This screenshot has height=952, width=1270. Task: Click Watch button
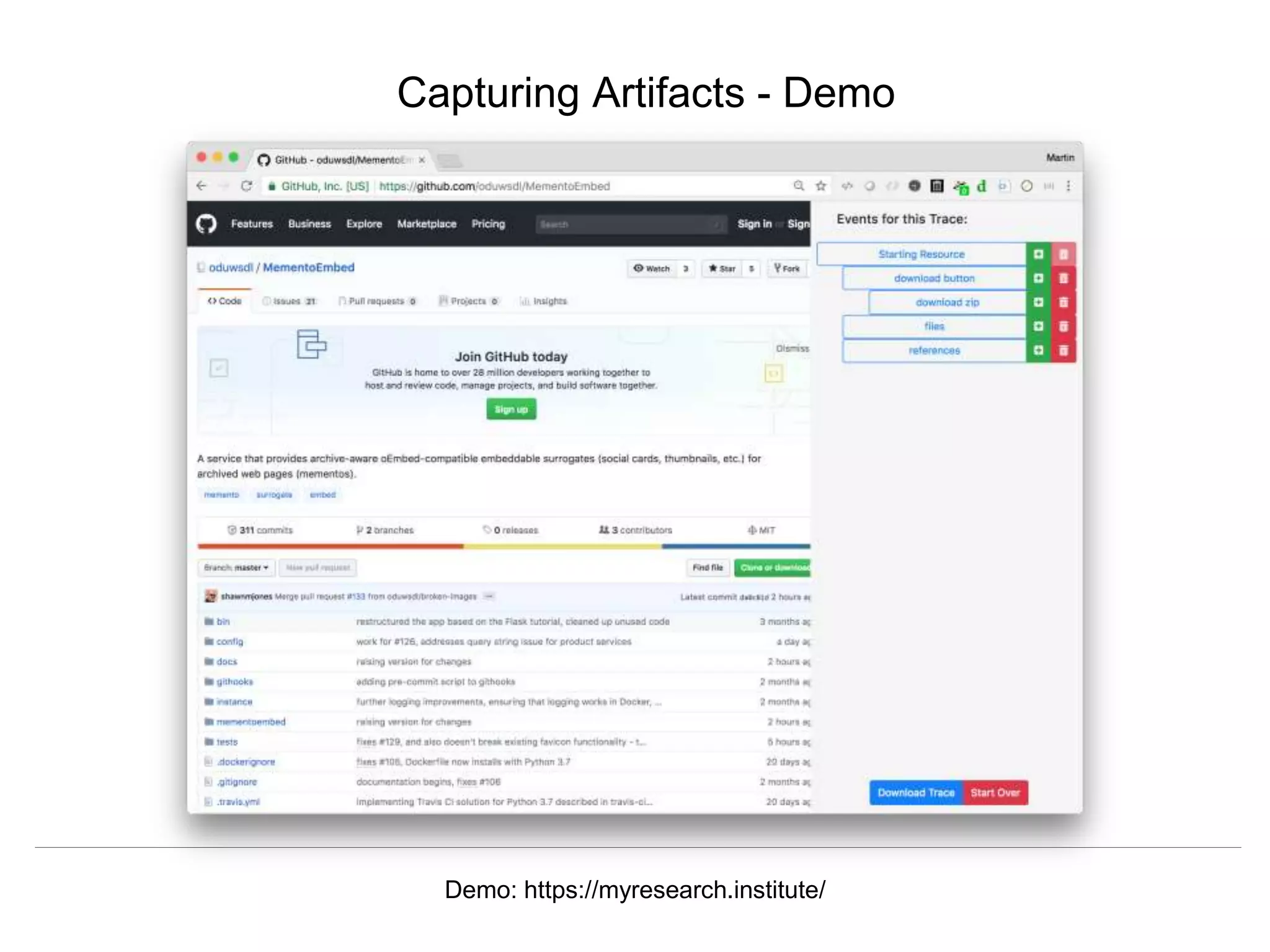coord(652,268)
